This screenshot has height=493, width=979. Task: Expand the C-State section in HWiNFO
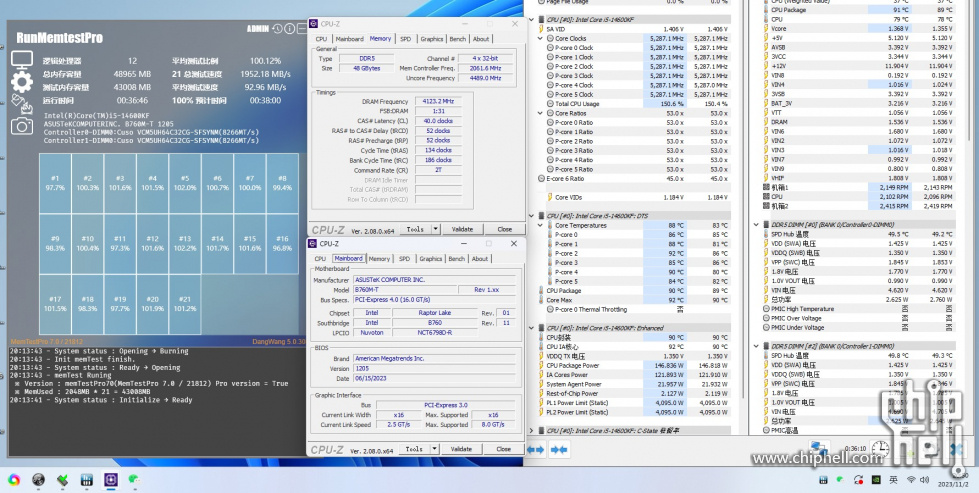click(532, 431)
